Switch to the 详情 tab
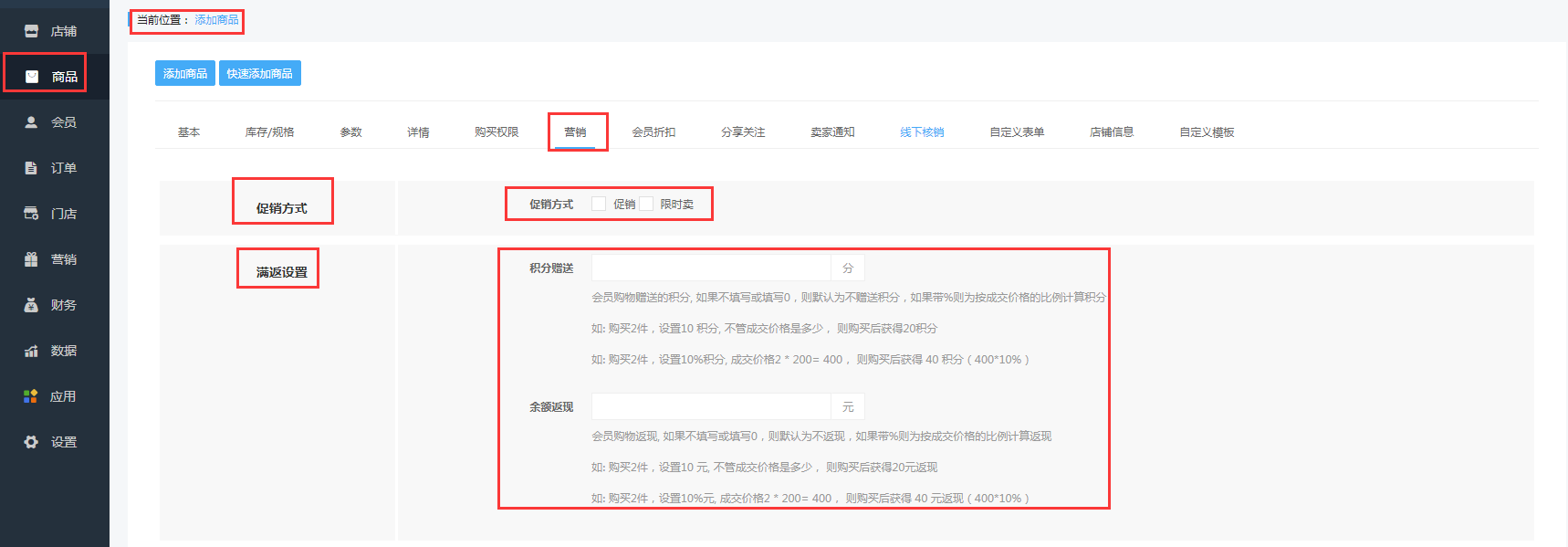This screenshot has height=547, width=1568. point(418,132)
